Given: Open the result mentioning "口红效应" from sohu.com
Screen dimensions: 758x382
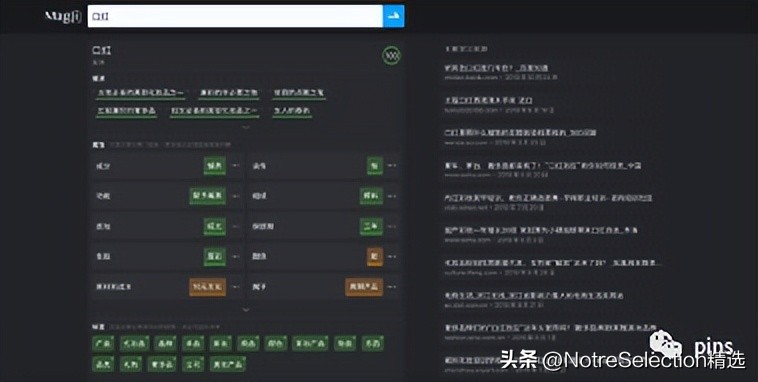Looking at the screenshot, I should 543,165.
